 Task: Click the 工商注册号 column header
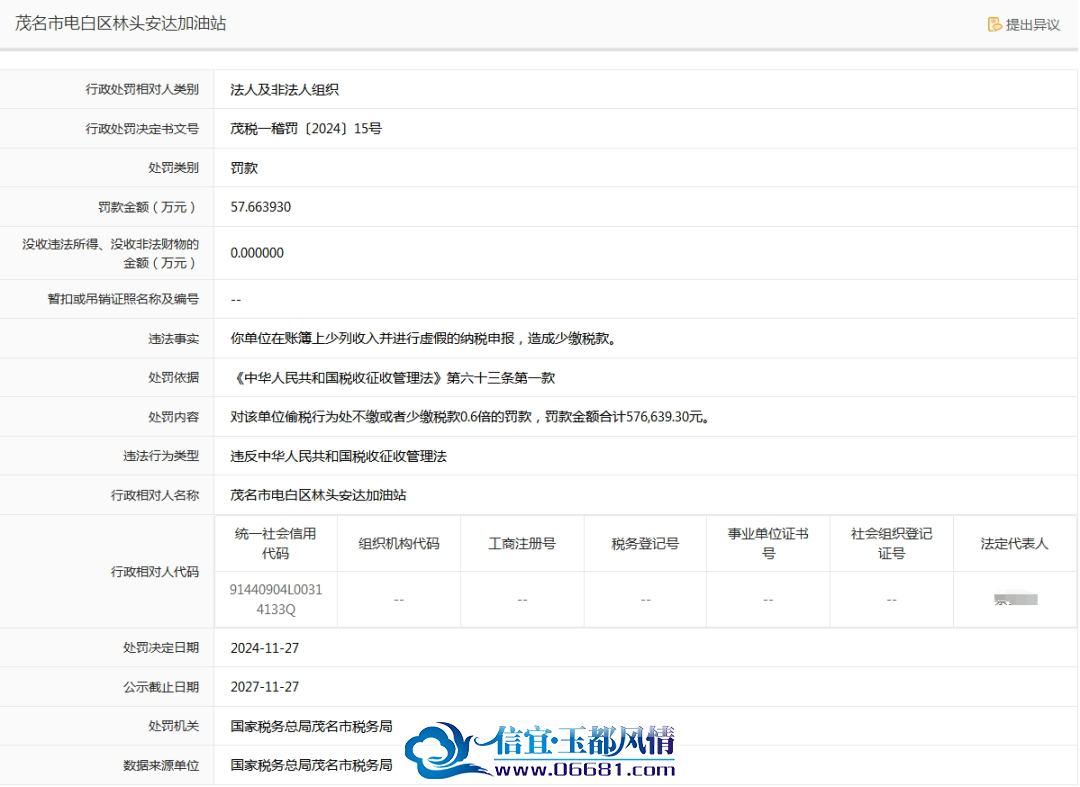[x=522, y=544]
